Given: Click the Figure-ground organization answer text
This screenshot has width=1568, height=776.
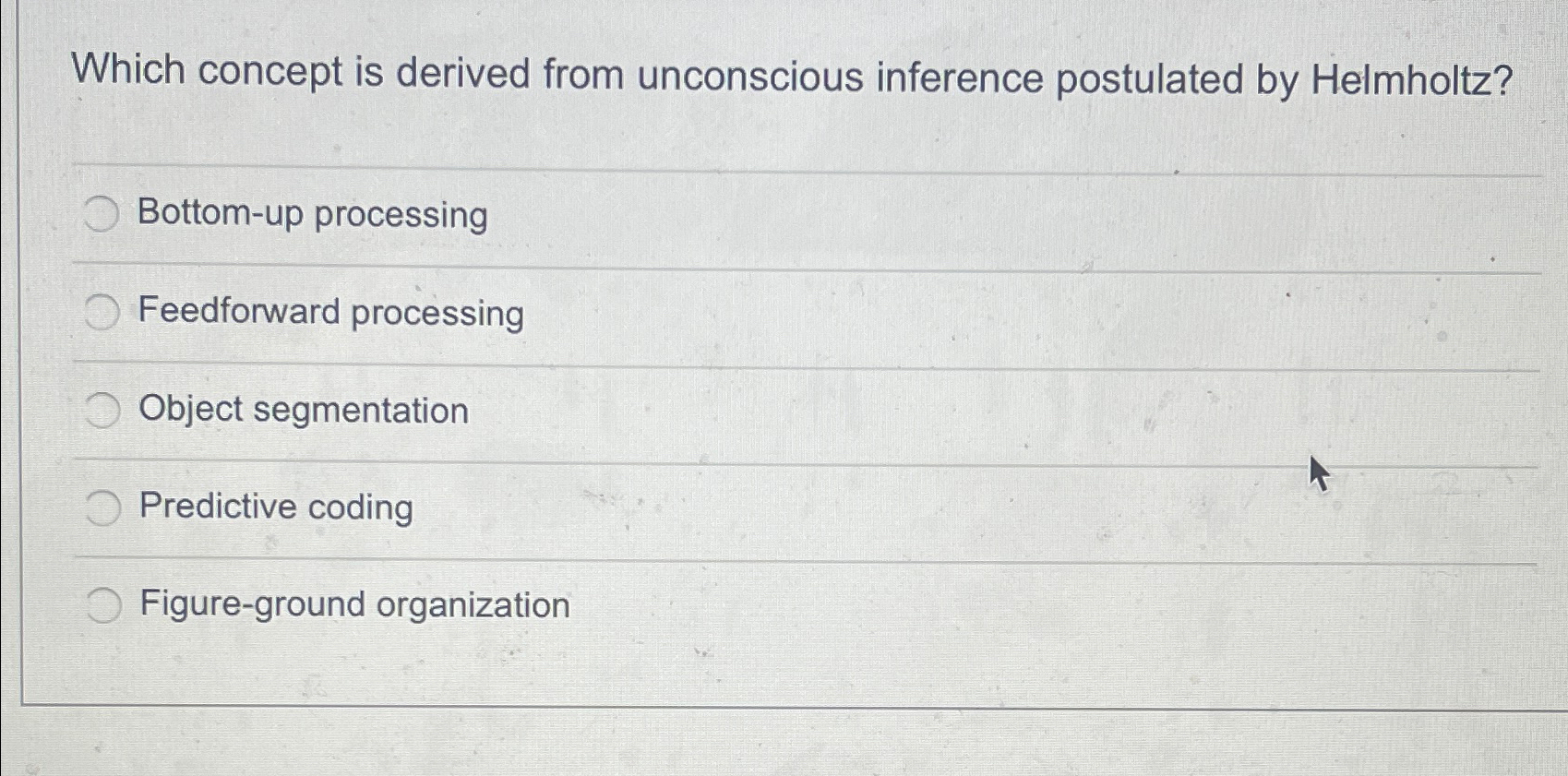Looking at the screenshot, I should (x=353, y=603).
